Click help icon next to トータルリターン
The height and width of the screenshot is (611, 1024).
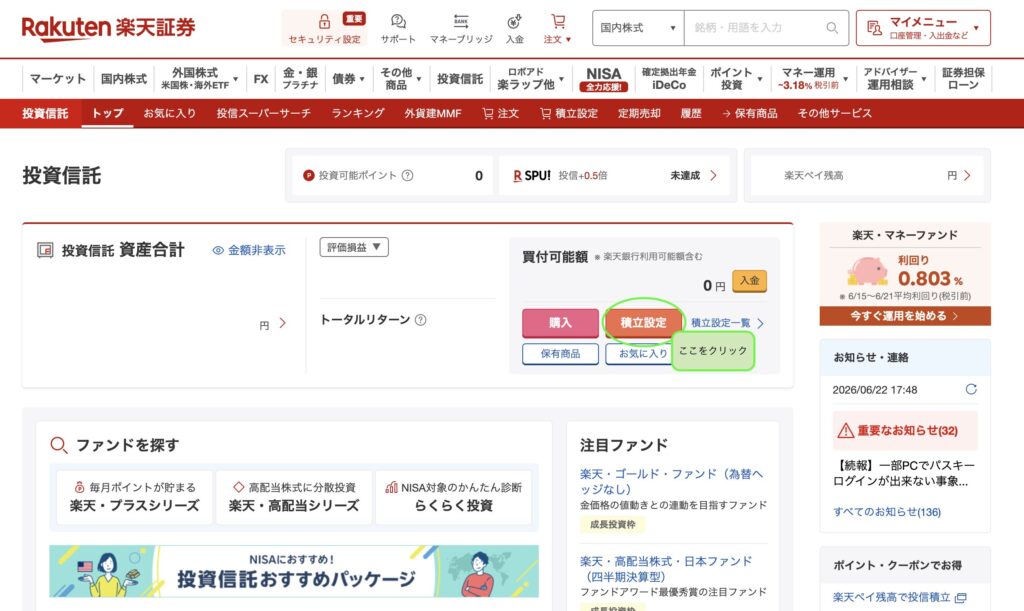[x=421, y=320]
